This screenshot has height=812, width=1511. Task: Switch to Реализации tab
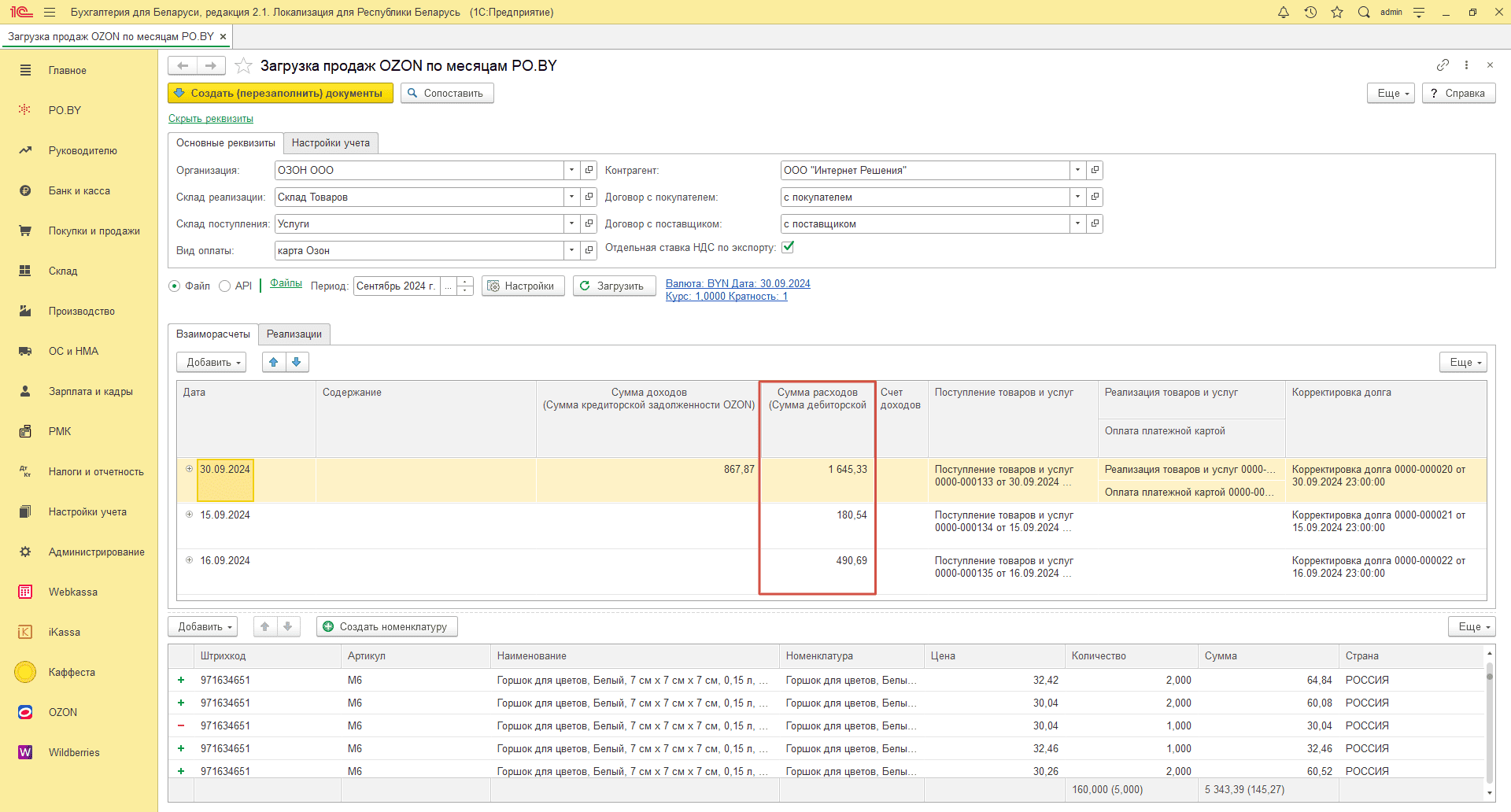tap(294, 334)
